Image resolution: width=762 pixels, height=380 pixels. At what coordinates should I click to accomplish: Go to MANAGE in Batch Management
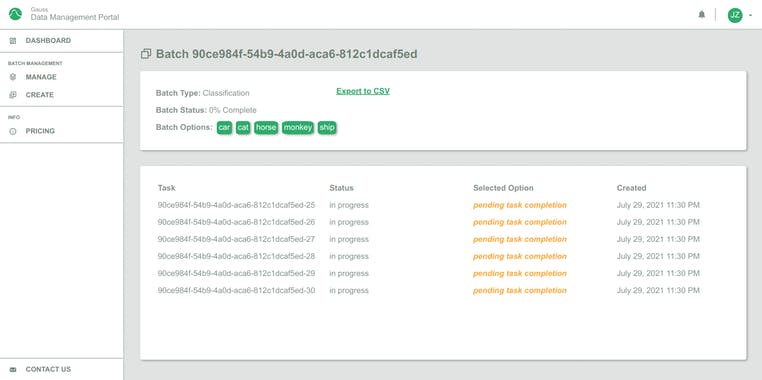click(x=41, y=77)
